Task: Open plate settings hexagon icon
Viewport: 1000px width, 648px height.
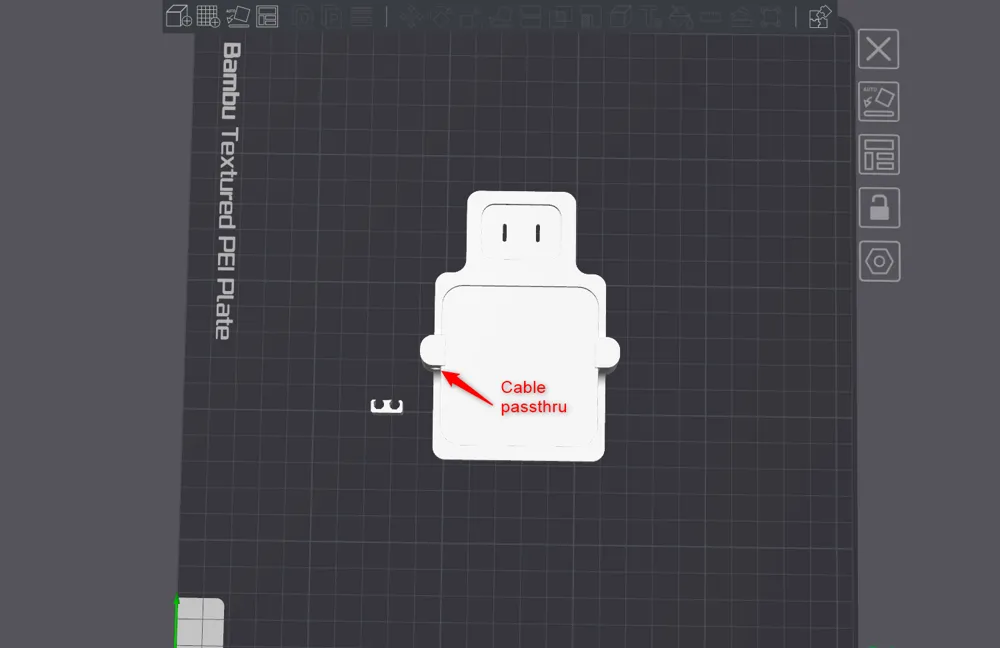Action: pos(879,261)
